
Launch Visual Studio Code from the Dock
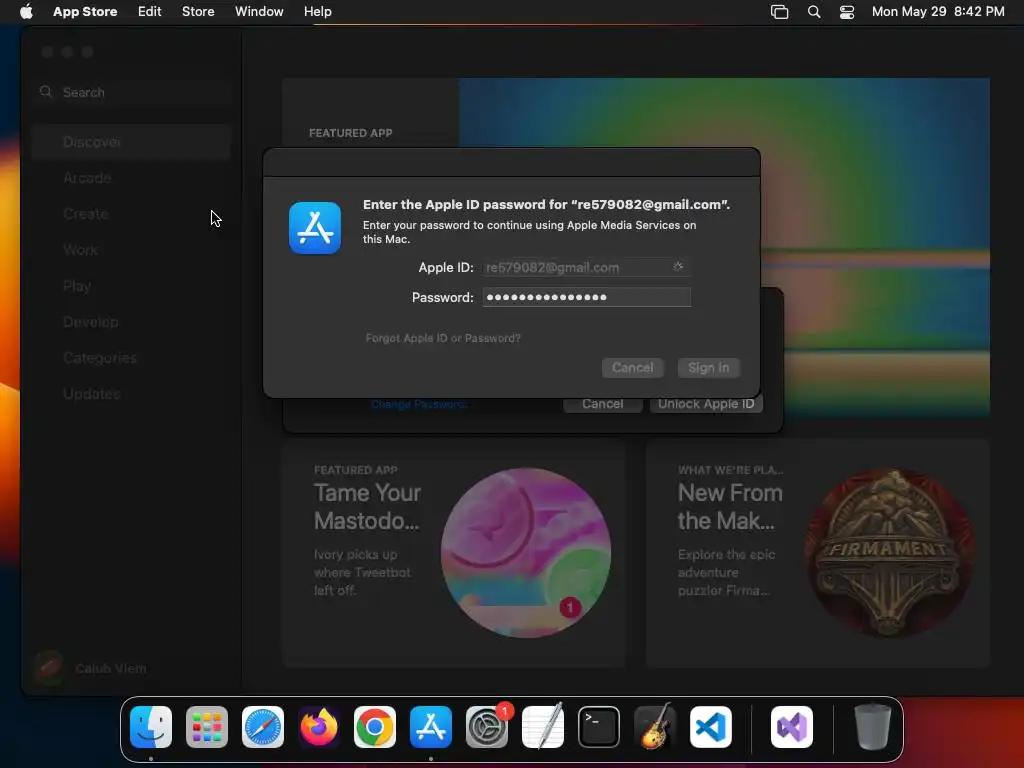pyautogui.click(x=711, y=727)
